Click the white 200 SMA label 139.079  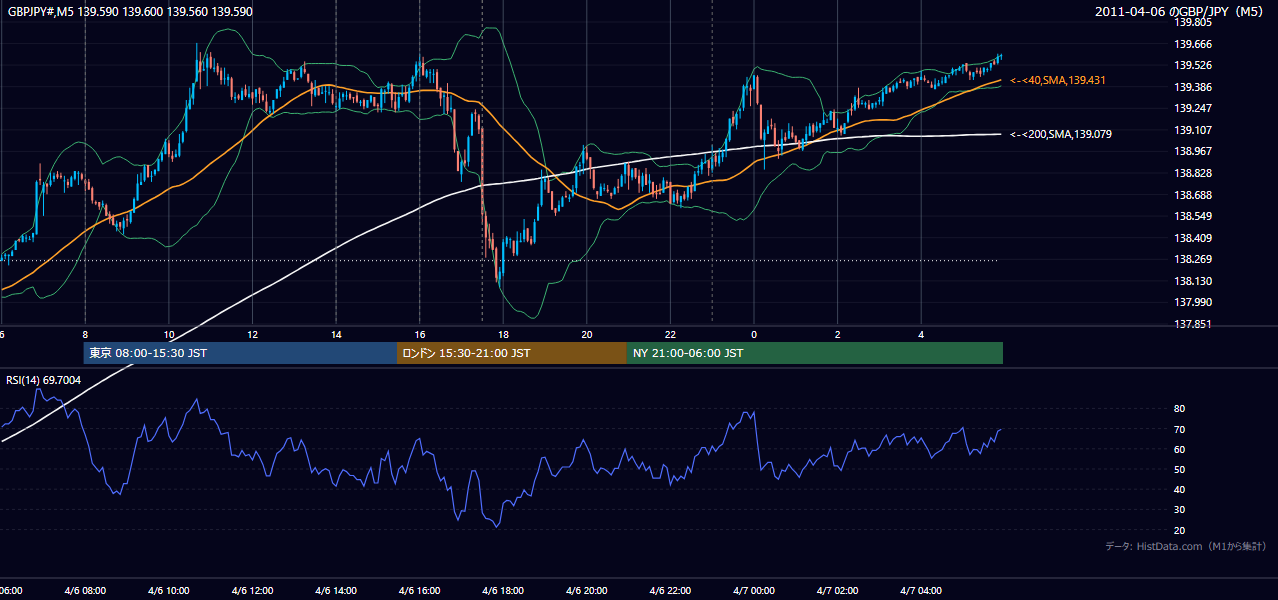pos(1061,134)
